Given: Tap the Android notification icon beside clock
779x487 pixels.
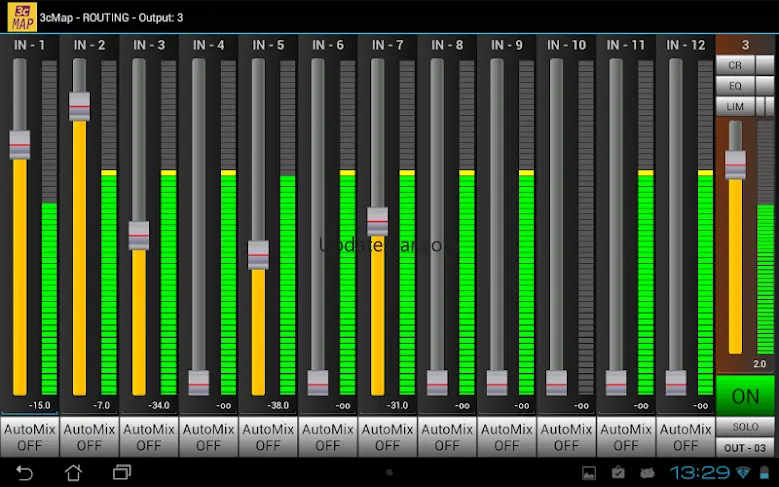Looking at the screenshot, I should click(x=647, y=472).
